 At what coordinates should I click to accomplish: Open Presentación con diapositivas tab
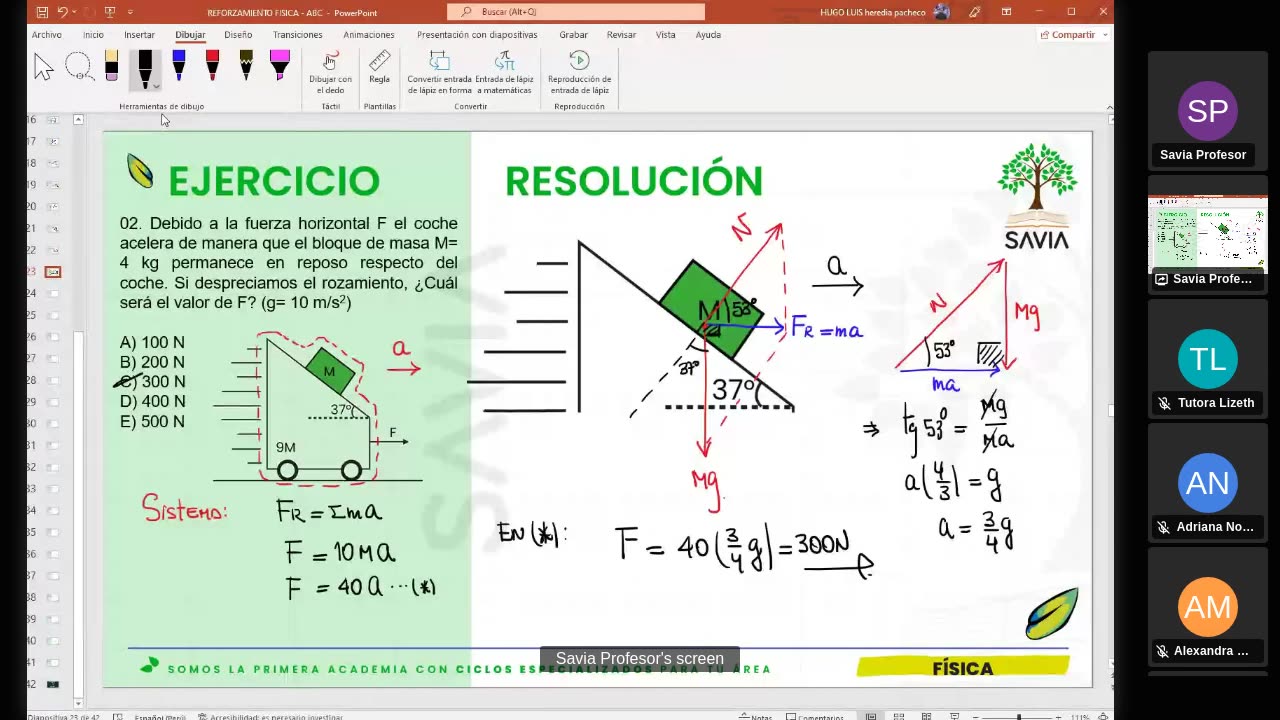(477, 35)
